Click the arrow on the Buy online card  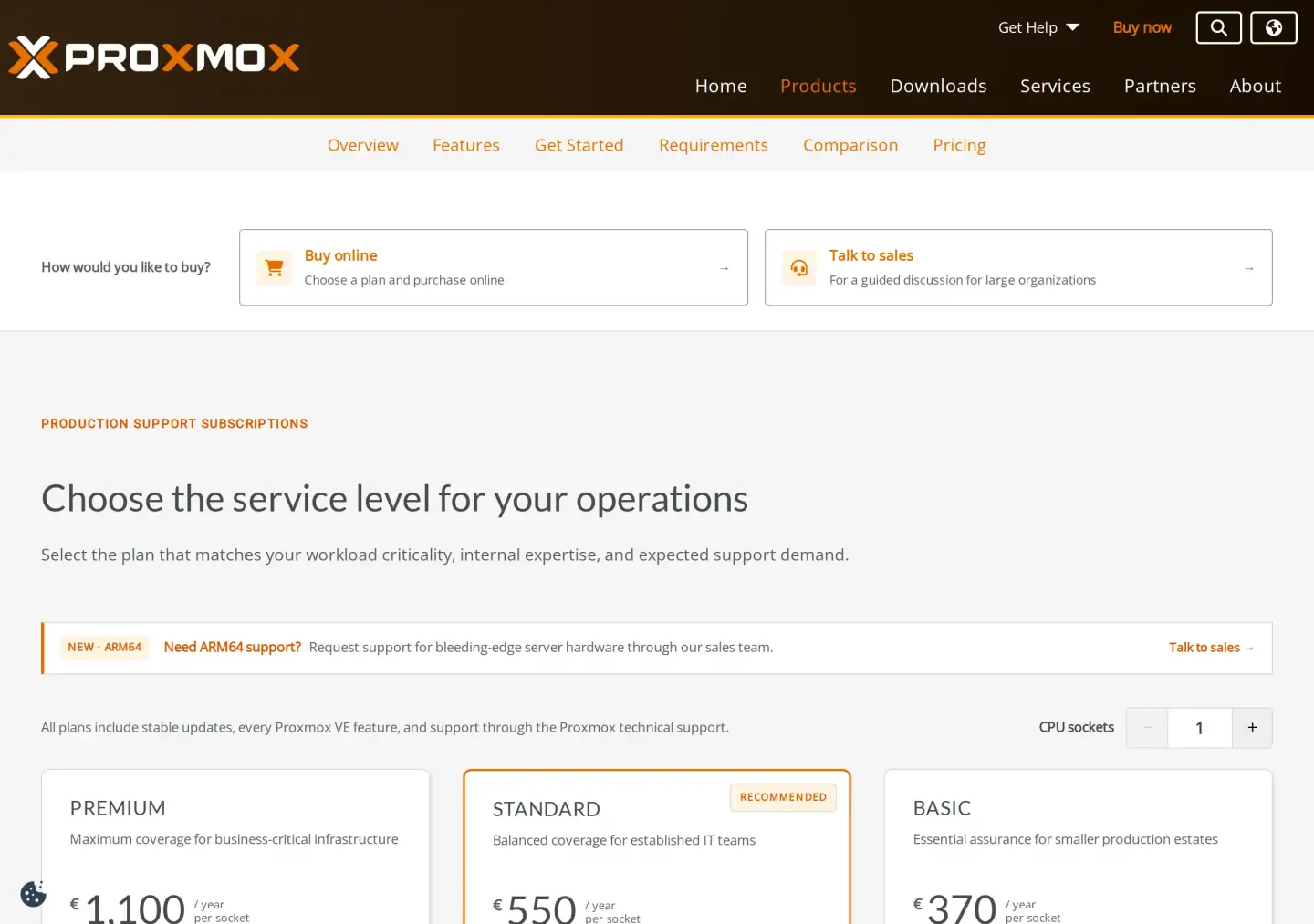tap(725, 268)
